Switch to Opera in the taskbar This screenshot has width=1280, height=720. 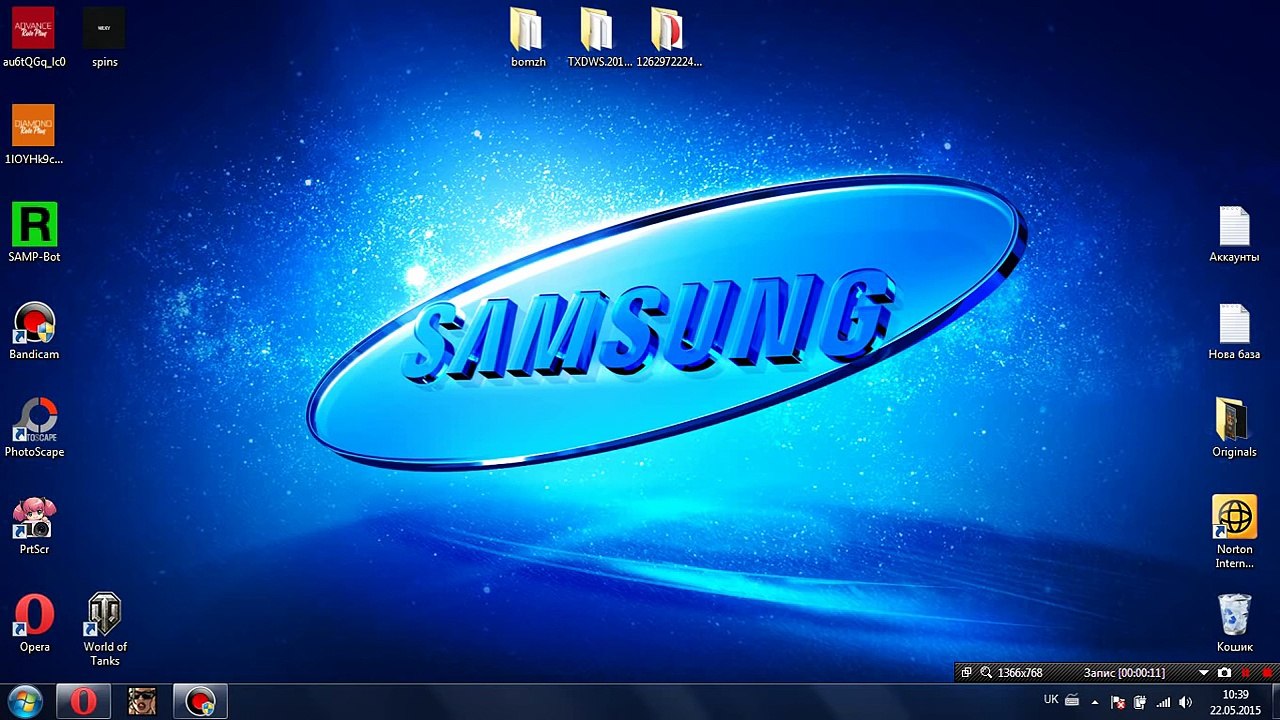83,701
